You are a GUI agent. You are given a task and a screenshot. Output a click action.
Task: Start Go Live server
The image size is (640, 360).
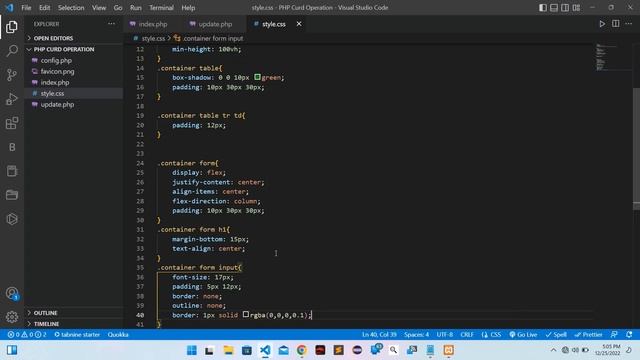523,334
